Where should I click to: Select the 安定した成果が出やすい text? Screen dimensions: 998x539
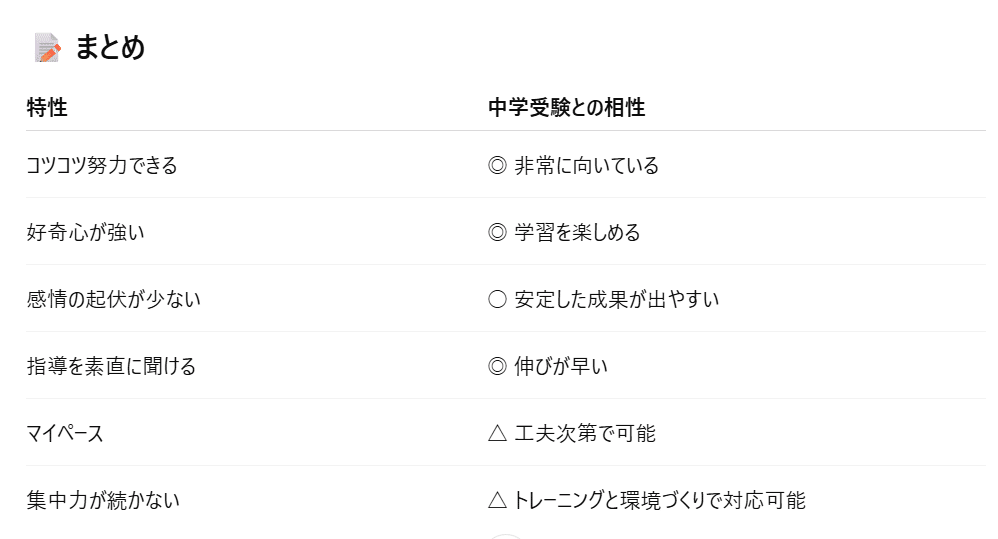click(617, 299)
